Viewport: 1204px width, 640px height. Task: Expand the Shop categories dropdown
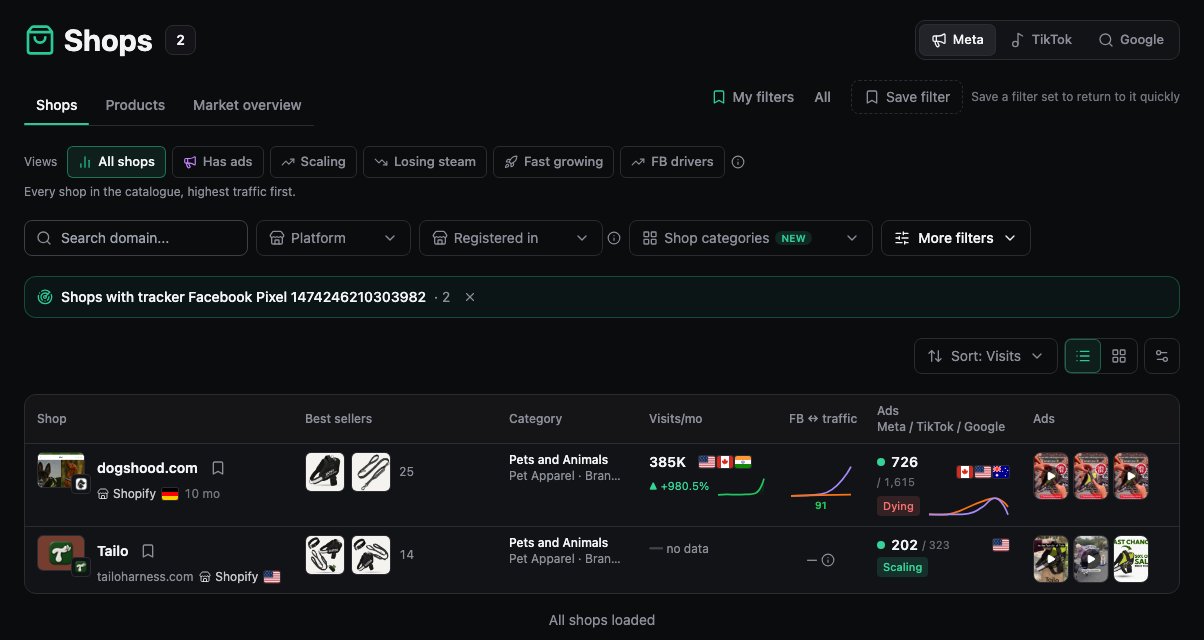(x=750, y=238)
